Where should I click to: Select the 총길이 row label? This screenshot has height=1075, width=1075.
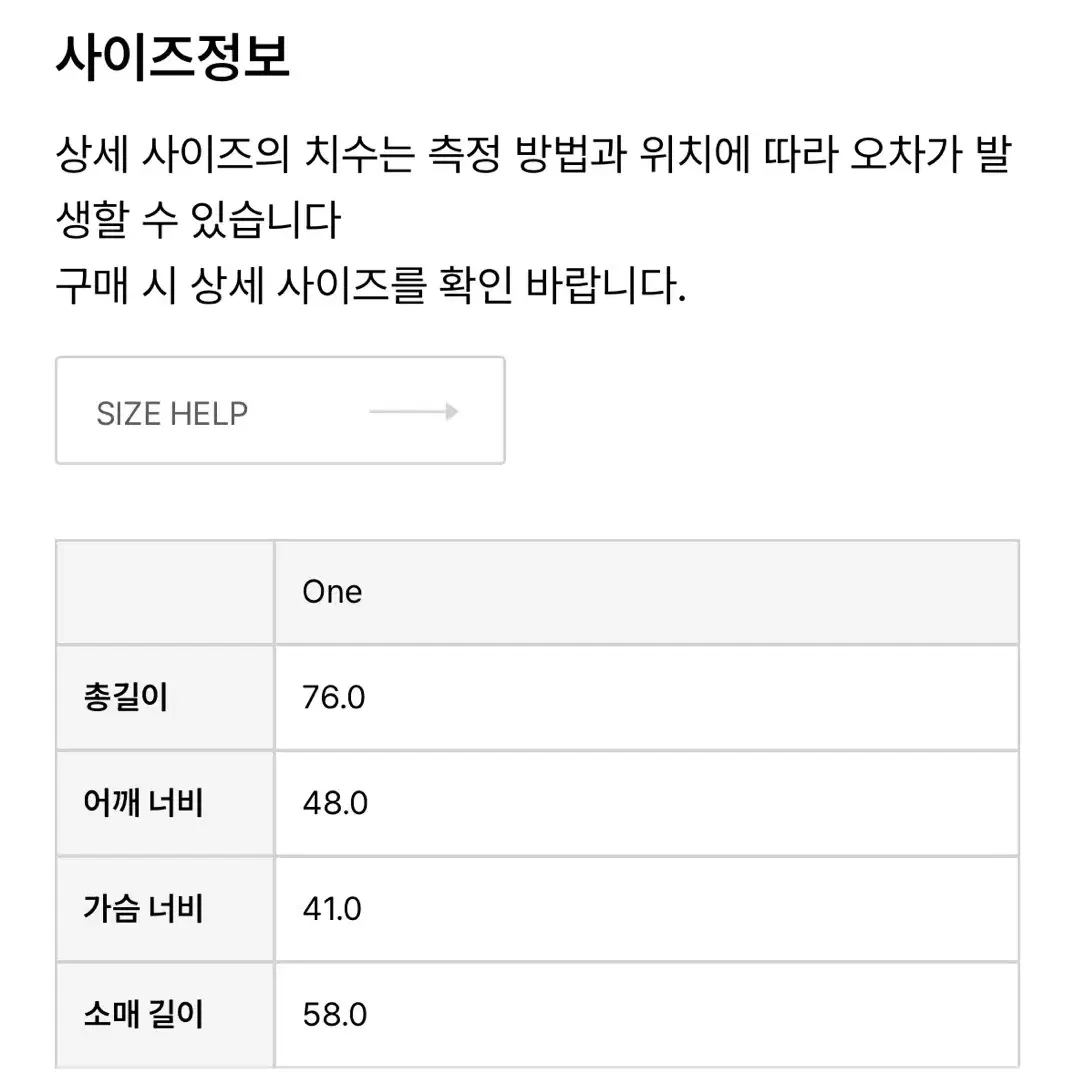coord(125,697)
